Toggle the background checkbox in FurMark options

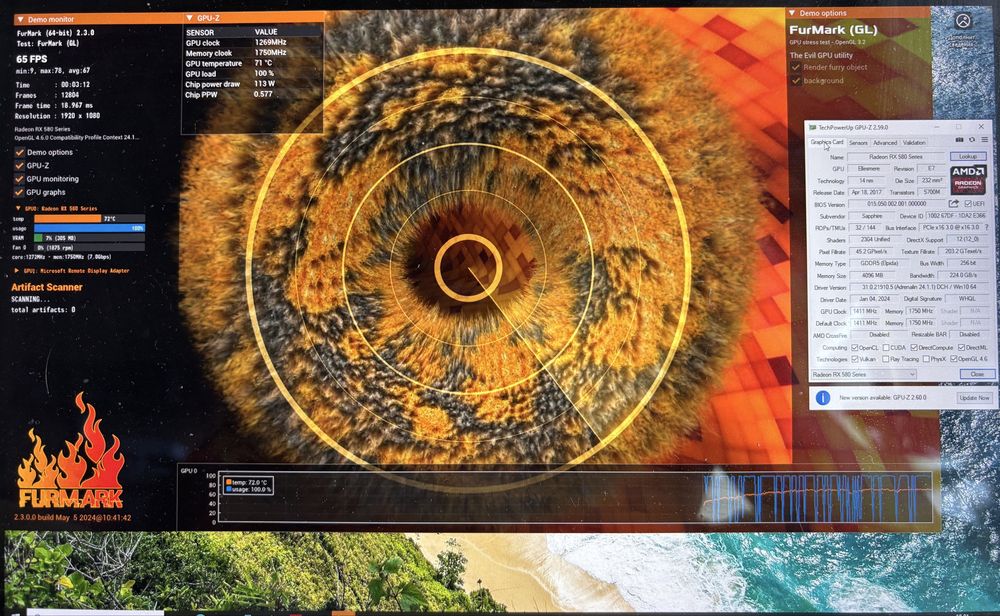[x=795, y=81]
